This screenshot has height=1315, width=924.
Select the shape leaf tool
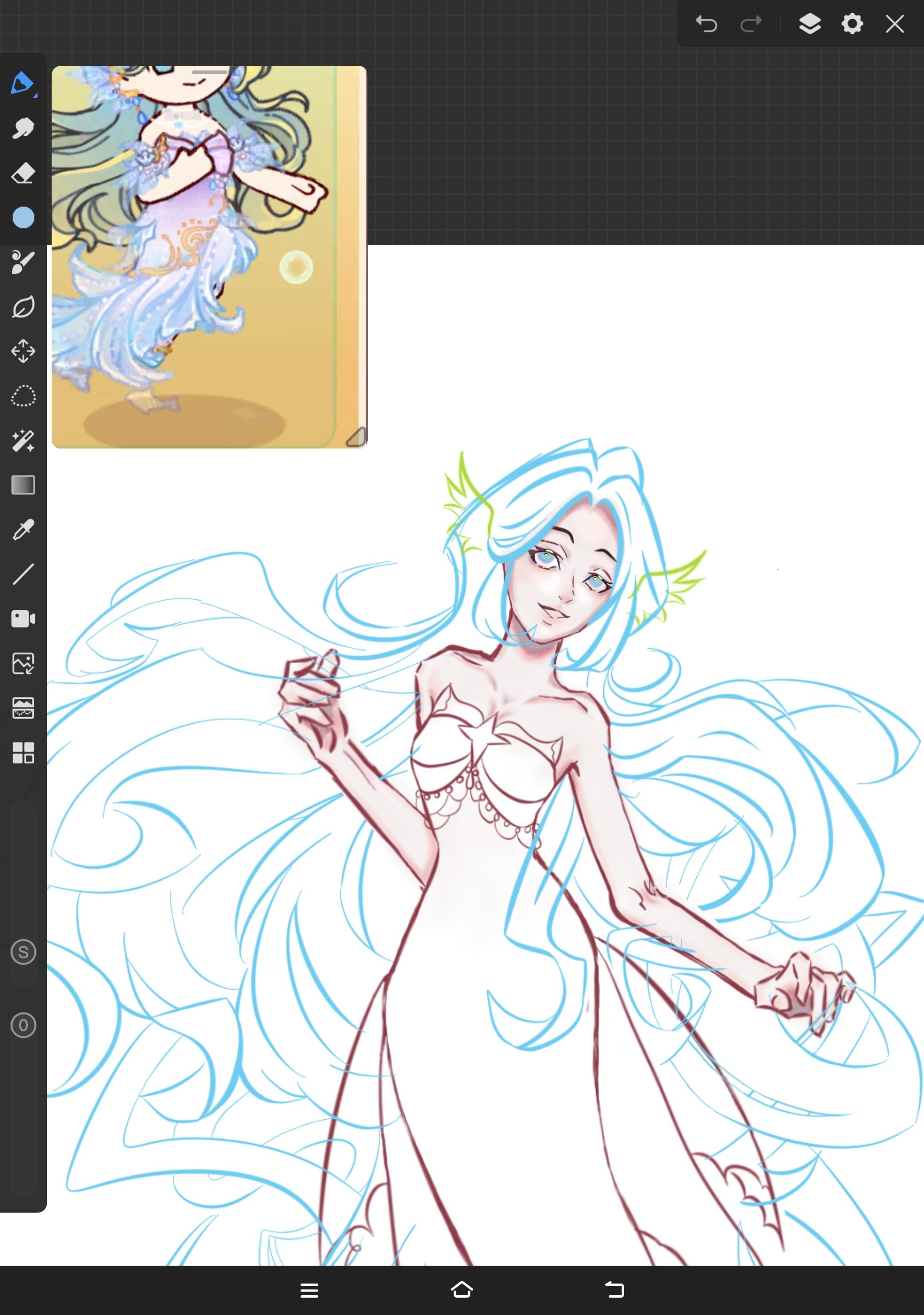23,307
